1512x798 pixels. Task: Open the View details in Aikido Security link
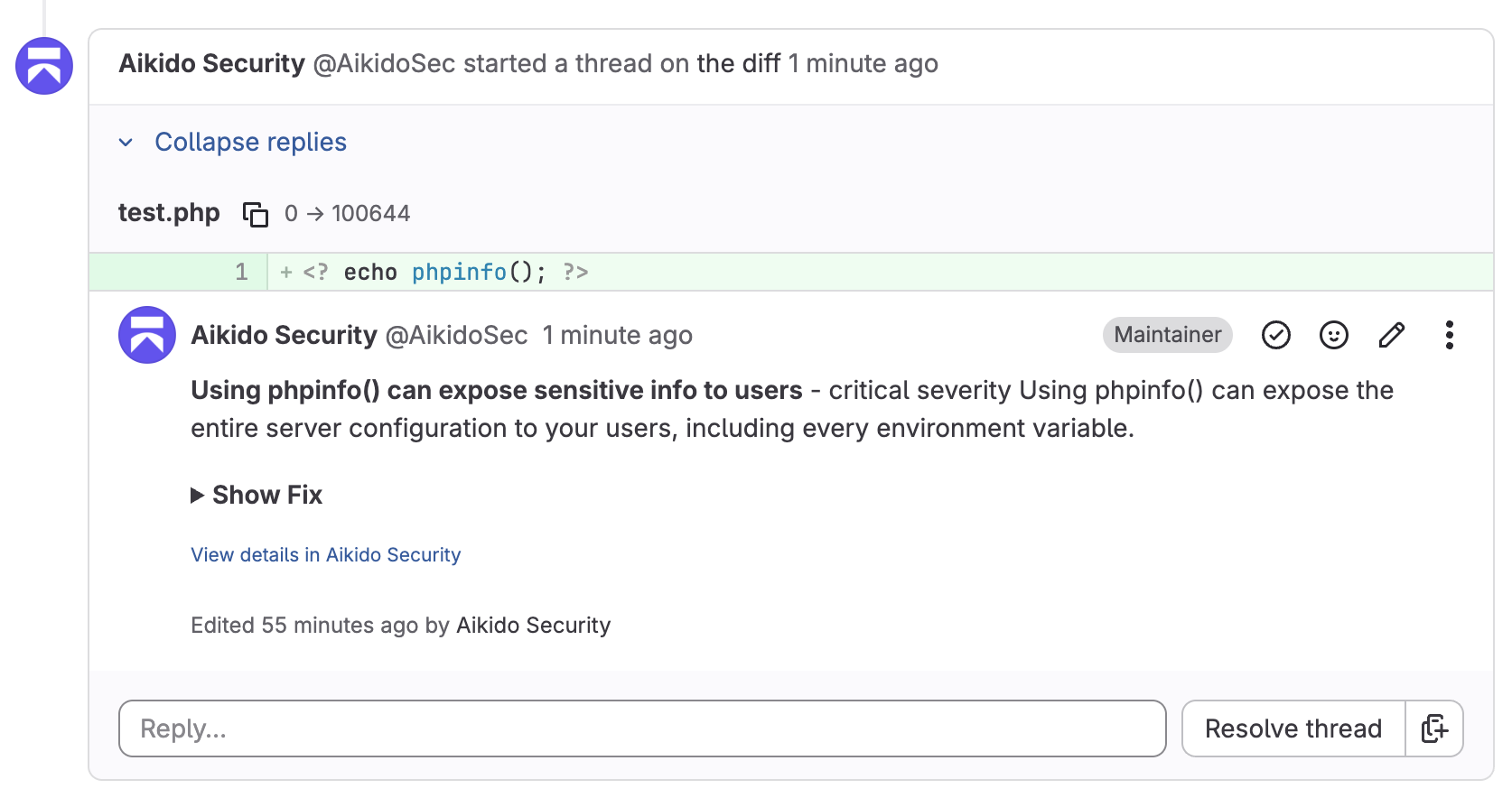click(325, 555)
